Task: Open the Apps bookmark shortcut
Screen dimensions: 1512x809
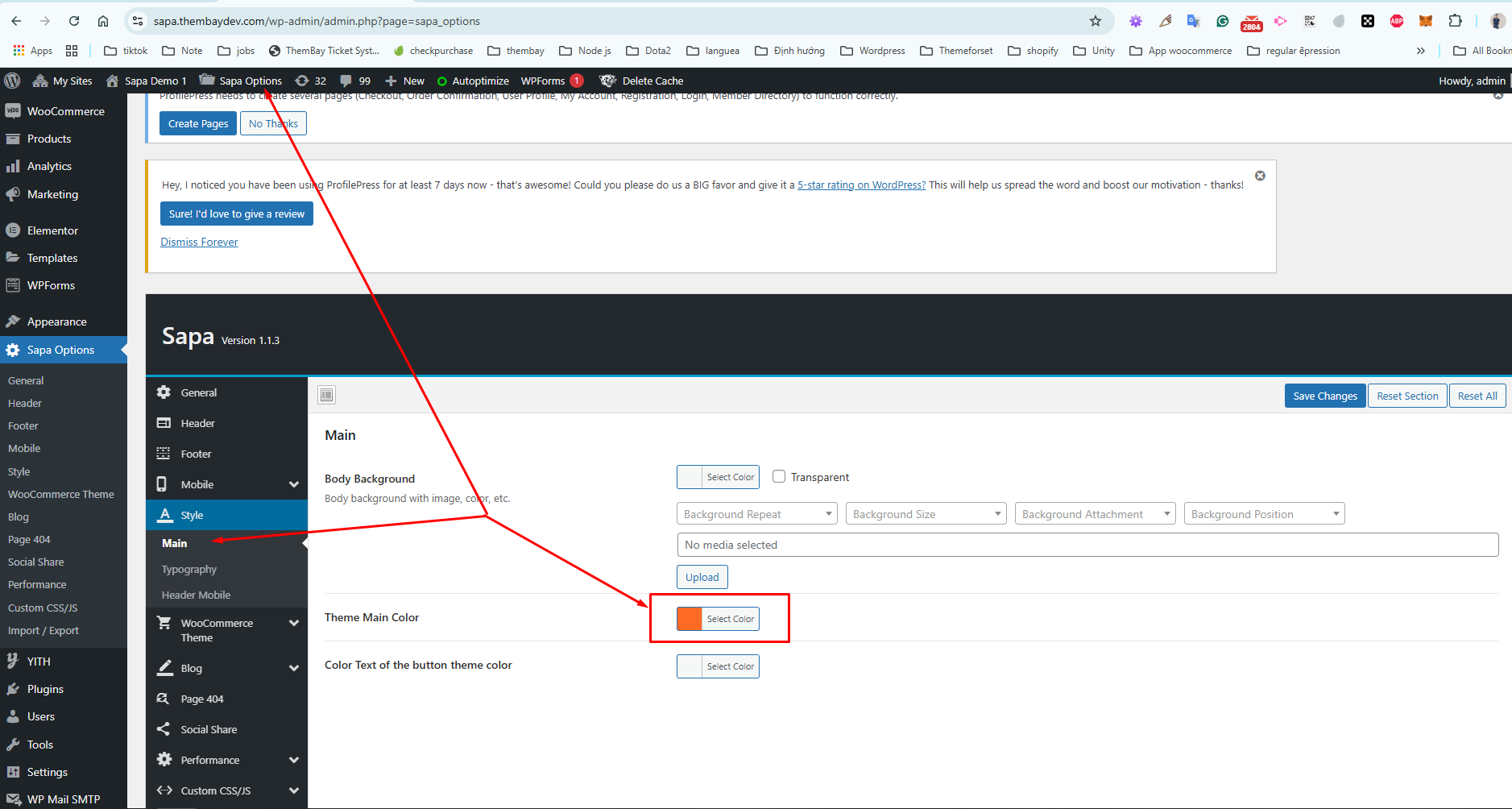Action: click(x=33, y=51)
